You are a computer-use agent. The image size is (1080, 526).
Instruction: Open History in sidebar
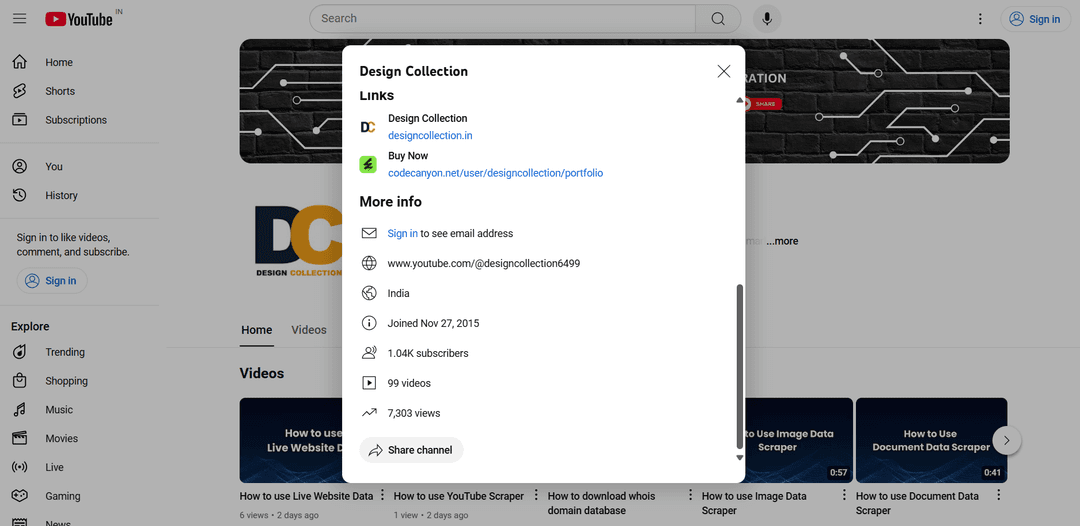click(x=80, y=195)
